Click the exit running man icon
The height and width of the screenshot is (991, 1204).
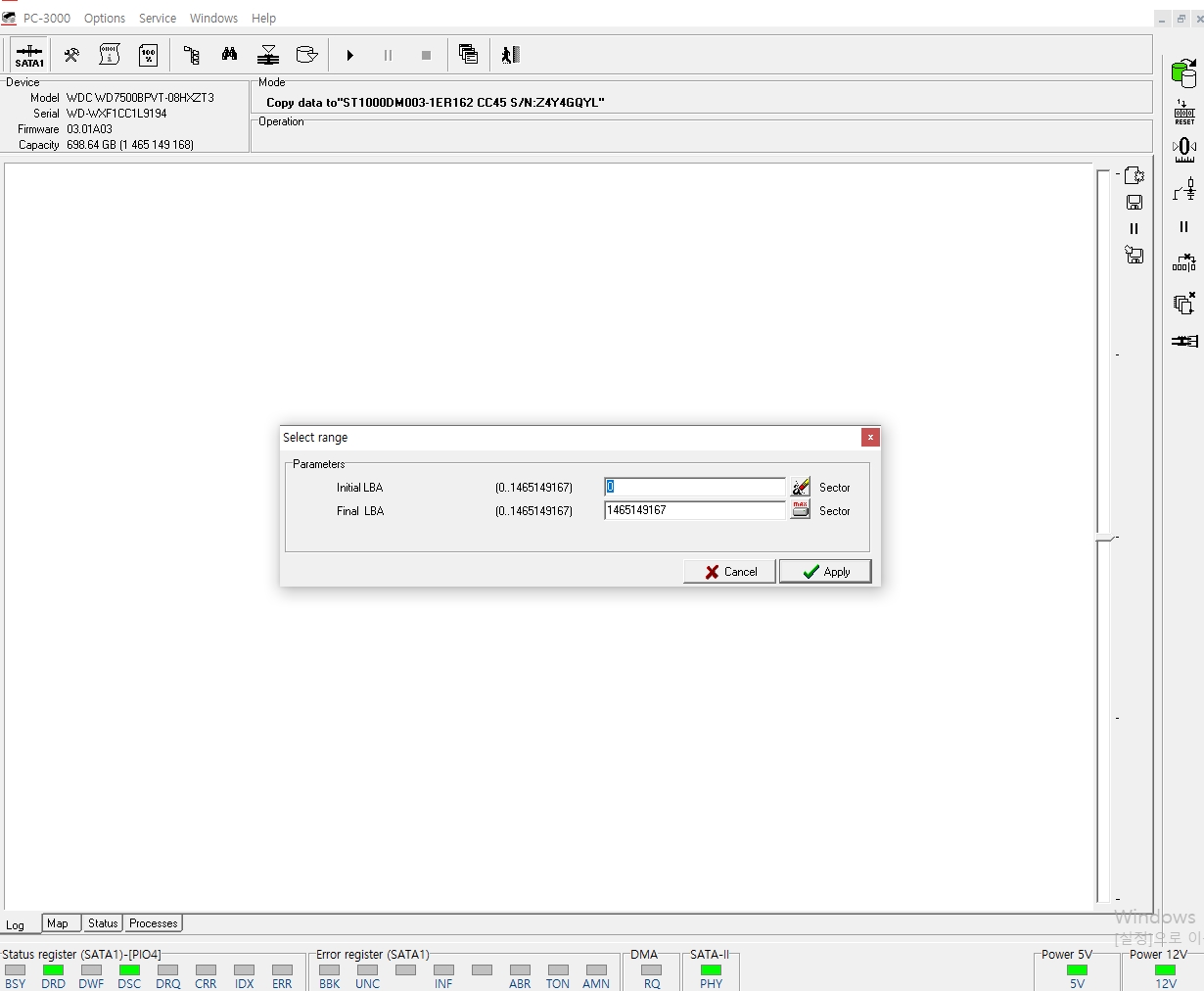(510, 55)
